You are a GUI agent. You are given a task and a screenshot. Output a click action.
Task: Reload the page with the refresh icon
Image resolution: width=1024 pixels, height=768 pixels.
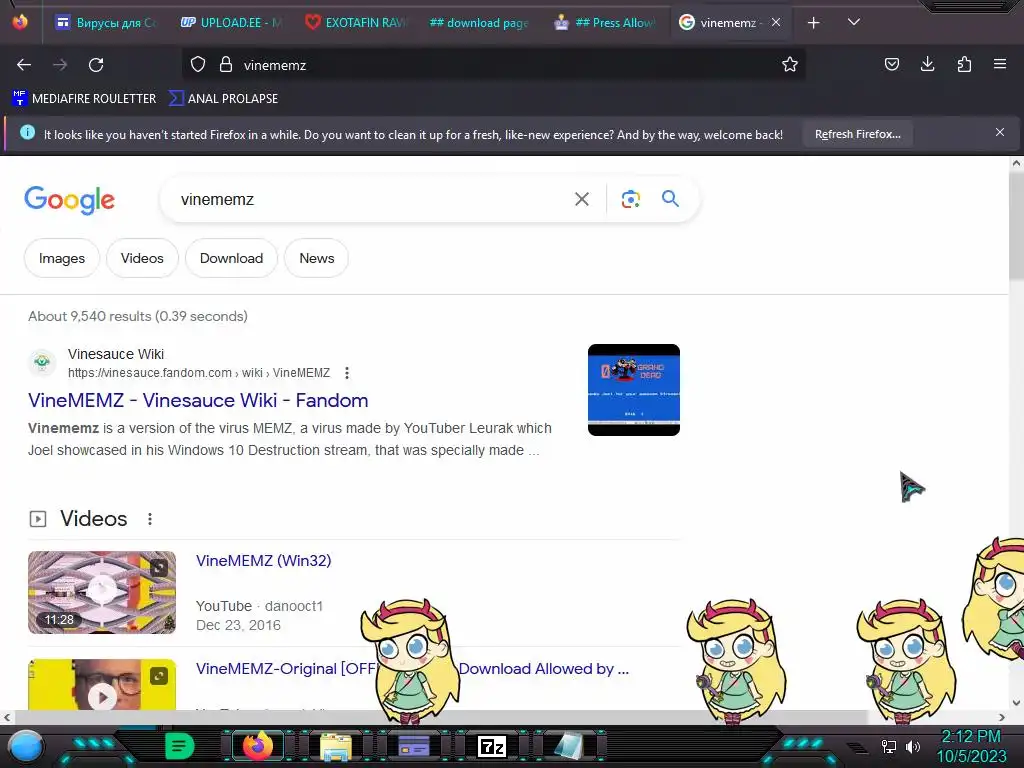[96, 65]
